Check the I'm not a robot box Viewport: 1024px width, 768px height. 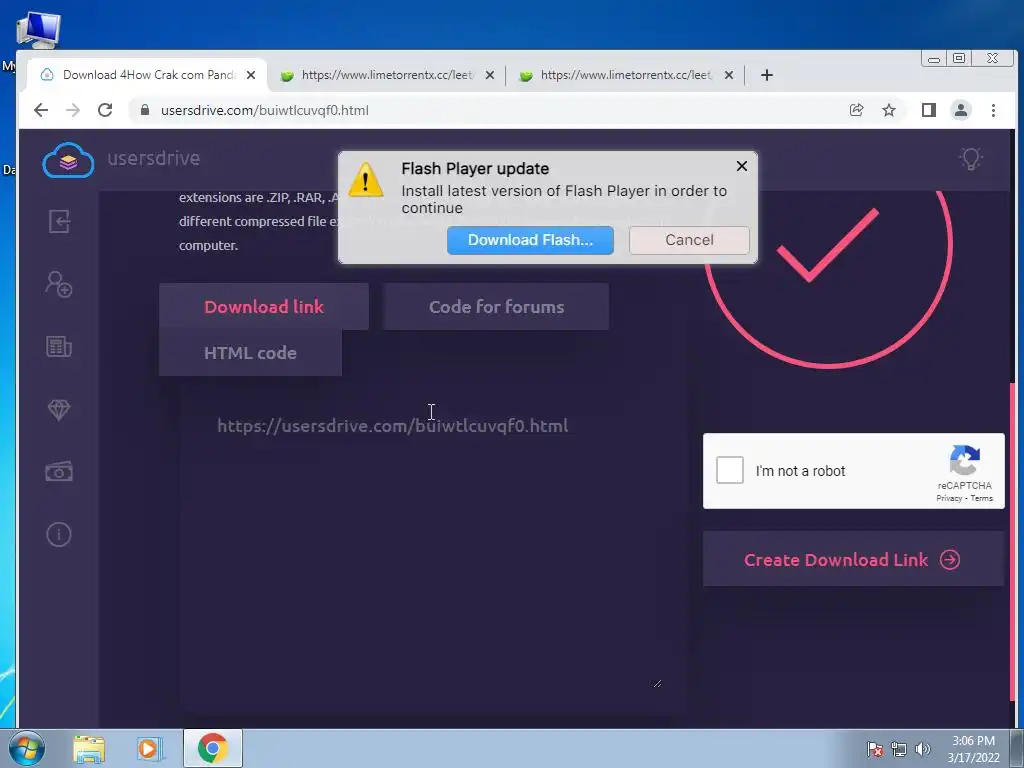729,470
